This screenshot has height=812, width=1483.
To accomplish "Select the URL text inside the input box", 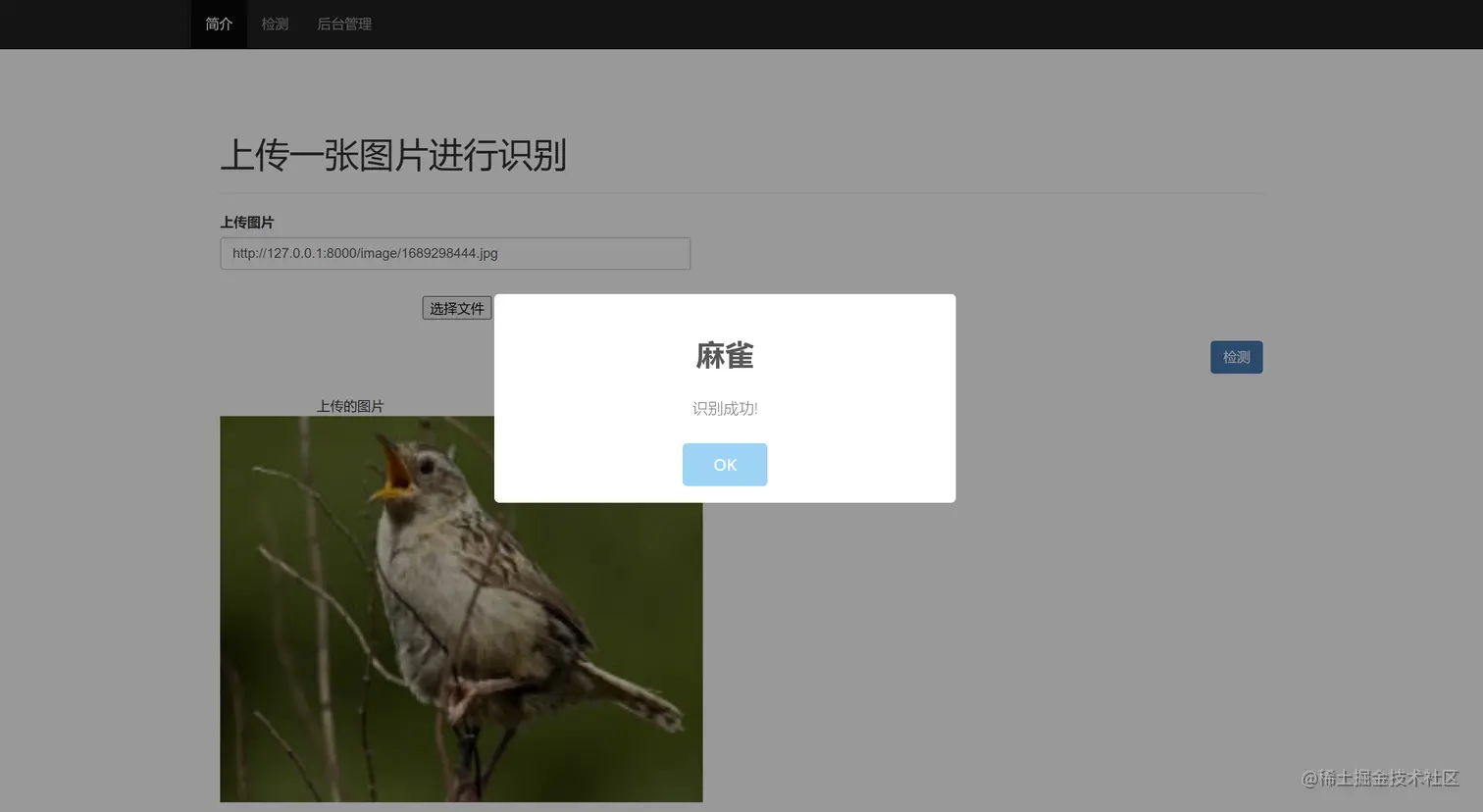I will click(x=365, y=253).
